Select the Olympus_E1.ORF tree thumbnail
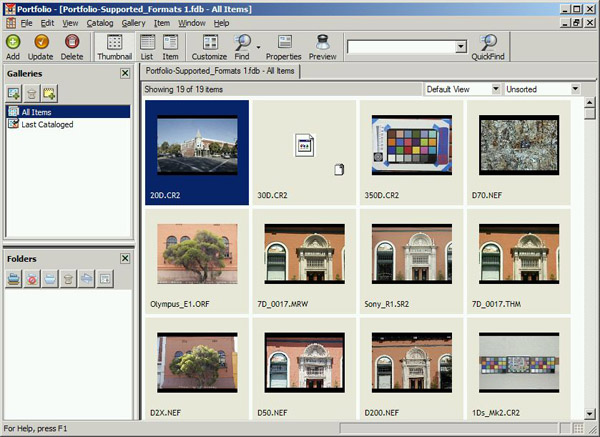This screenshot has width=600, height=437. (x=197, y=261)
